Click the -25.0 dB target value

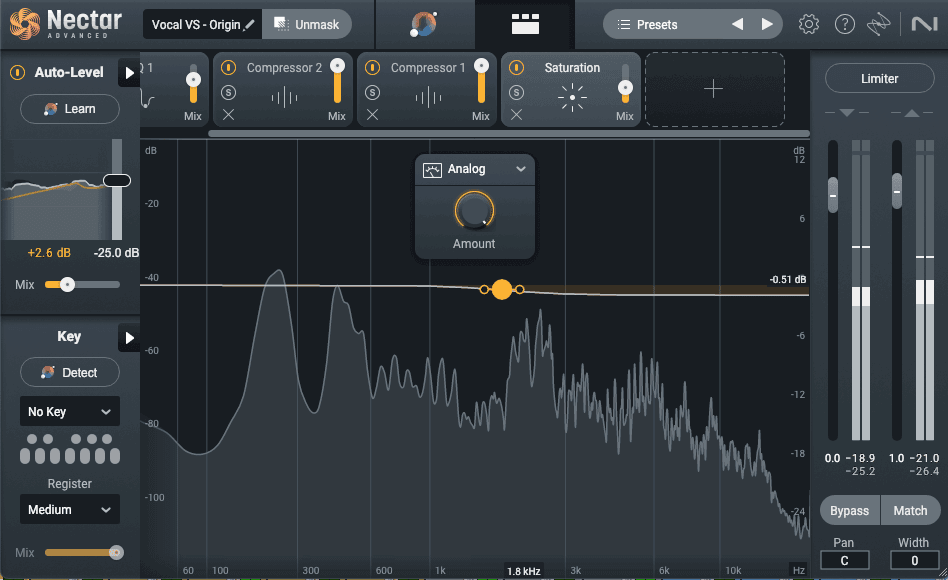point(116,253)
